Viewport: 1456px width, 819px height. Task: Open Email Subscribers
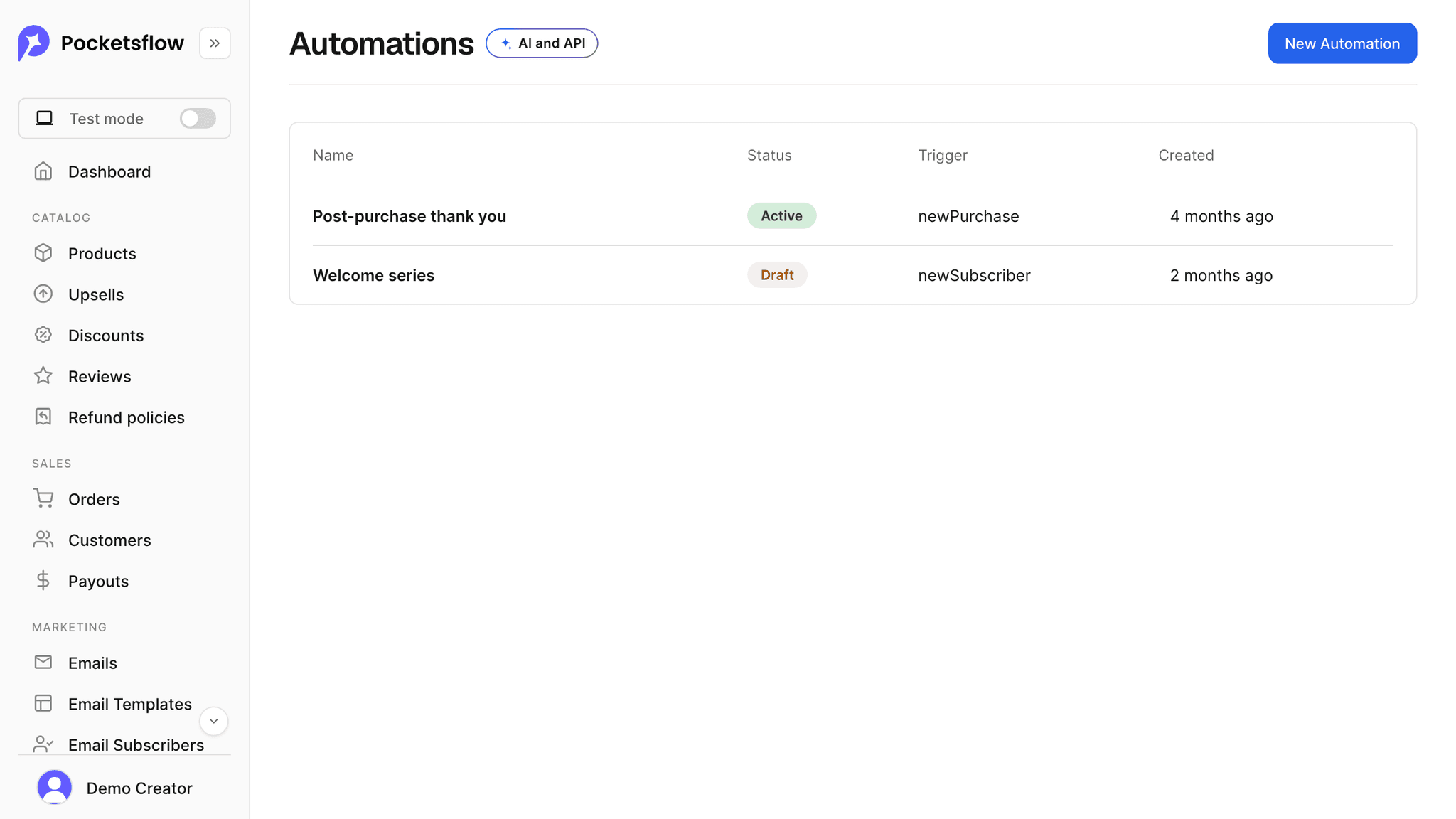coord(136,744)
